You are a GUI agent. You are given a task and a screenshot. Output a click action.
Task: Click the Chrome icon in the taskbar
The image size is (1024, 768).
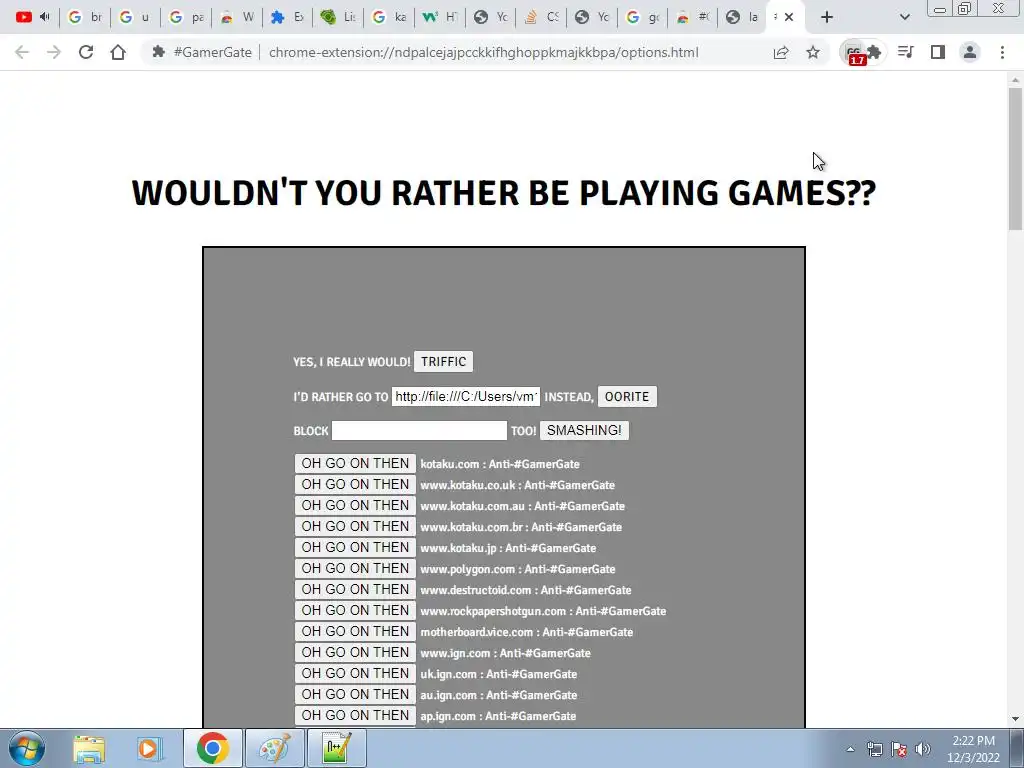tap(212, 748)
